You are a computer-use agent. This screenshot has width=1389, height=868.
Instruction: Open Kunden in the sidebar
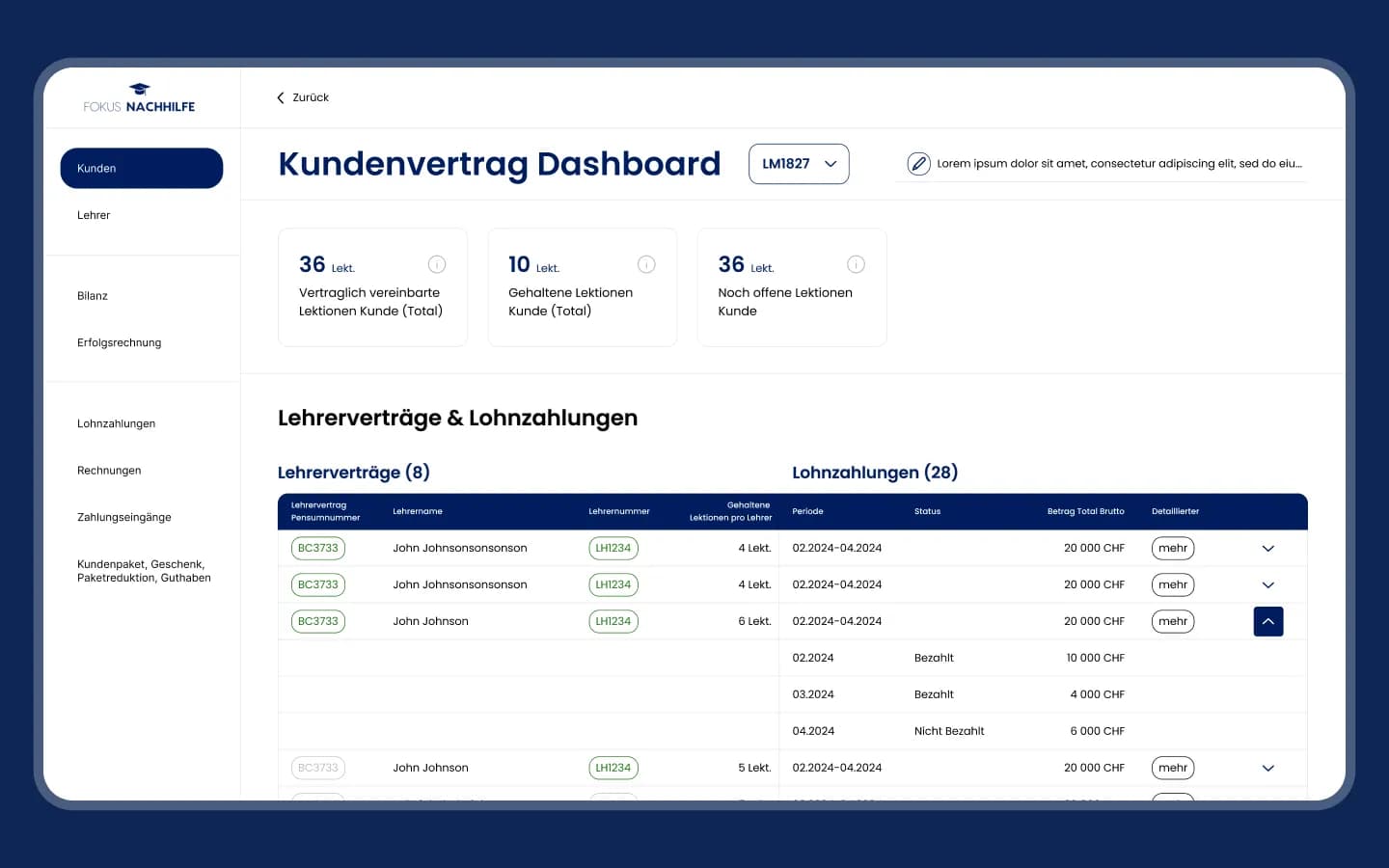[x=142, y=168]
